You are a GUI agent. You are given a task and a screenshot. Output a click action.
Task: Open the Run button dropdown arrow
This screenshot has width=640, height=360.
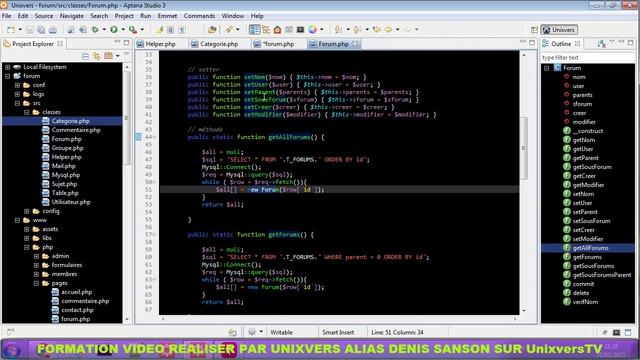123,30
